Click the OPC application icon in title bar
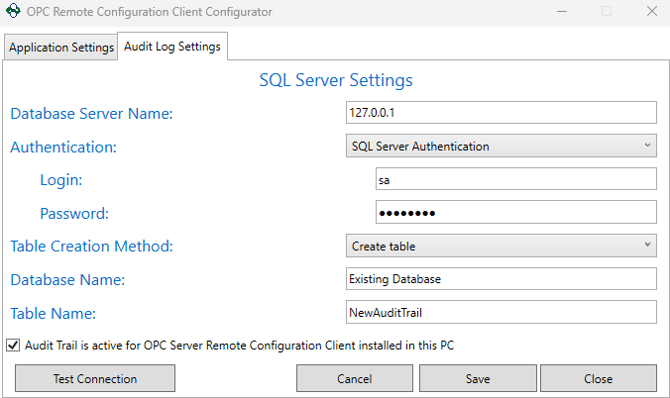 (x=13, y=11)
